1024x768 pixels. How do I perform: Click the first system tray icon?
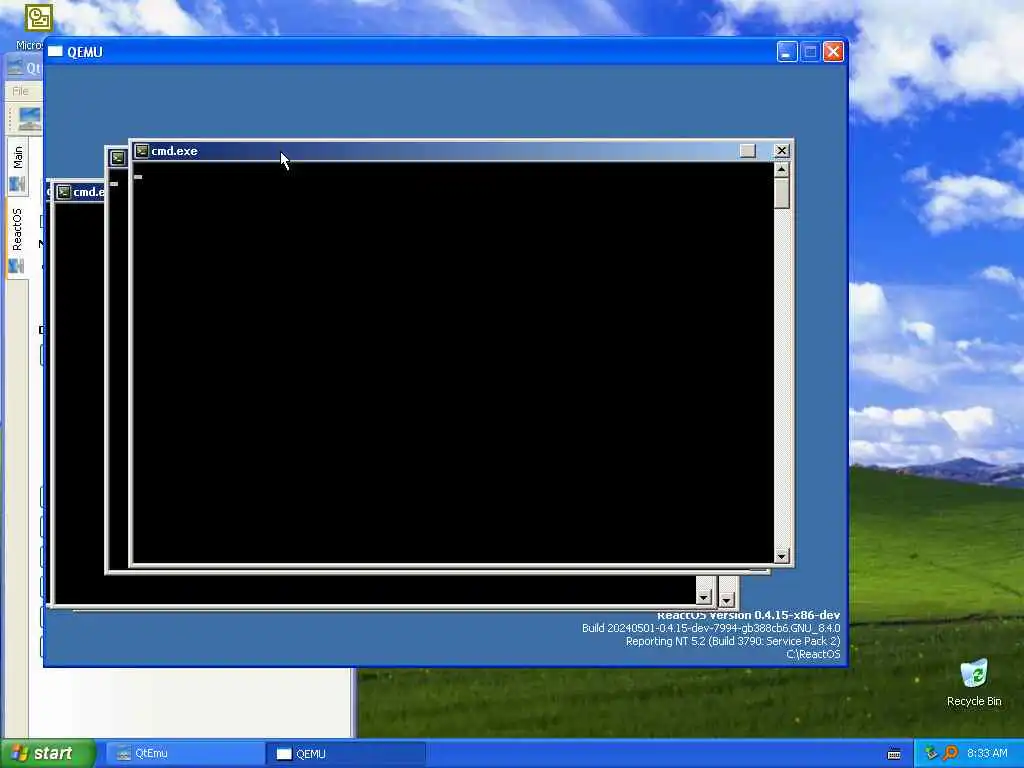[x=931, y=753]
